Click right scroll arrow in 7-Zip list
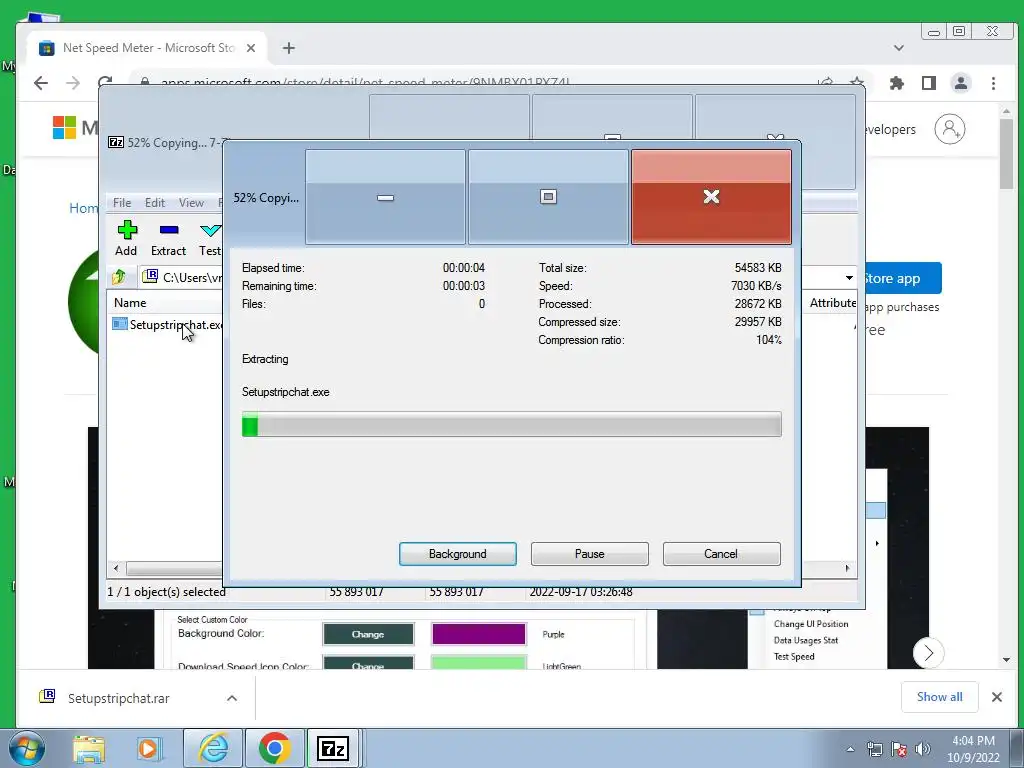The width and height of the screenshot is (1024, 768). point(848,568)
